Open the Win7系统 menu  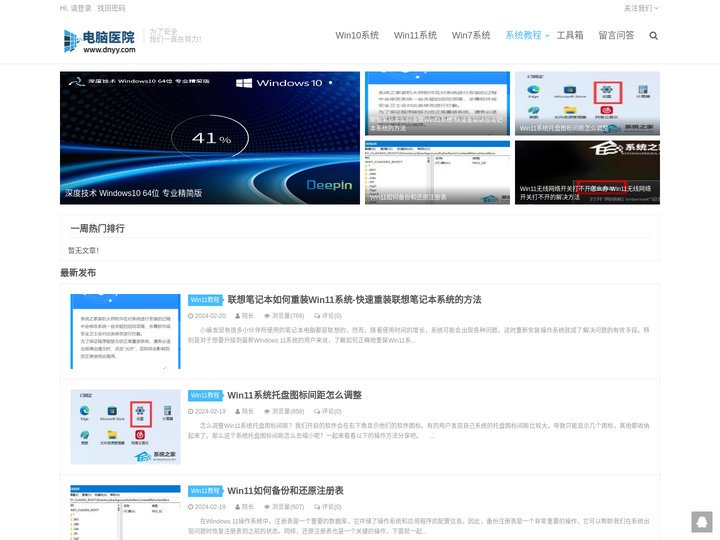pos(471,35)
